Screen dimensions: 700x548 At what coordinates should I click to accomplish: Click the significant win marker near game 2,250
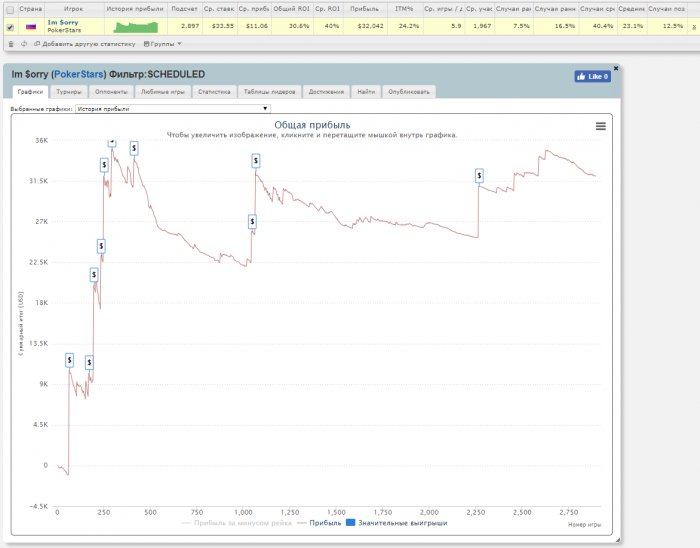point(479,175)
